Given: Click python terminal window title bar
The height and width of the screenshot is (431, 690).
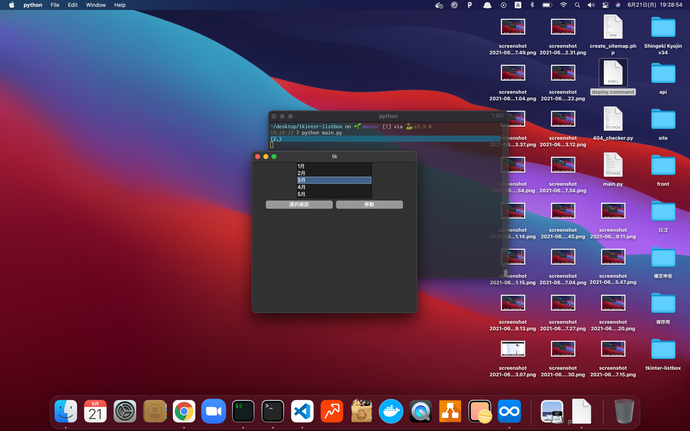Looking at the screenshot, I should click(x=388, y=116).
